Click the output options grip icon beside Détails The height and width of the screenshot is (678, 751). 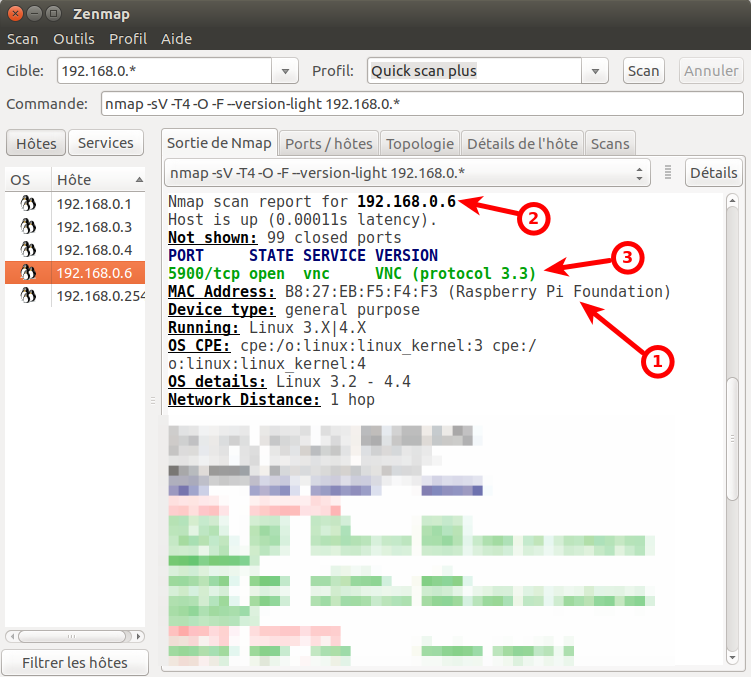pos(668,173)
